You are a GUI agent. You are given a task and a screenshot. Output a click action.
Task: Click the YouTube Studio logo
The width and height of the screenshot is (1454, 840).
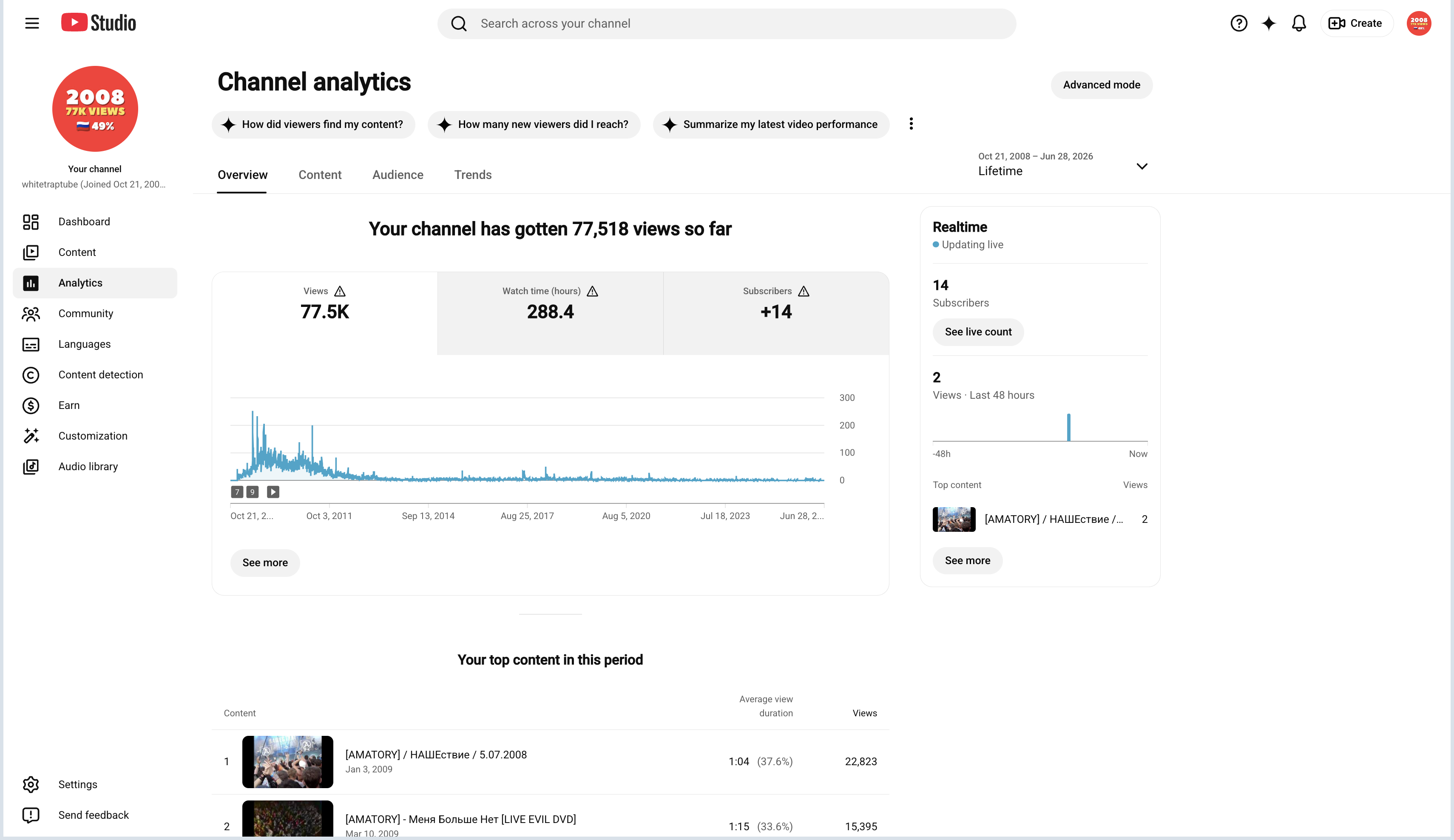[x=99, y=23]
